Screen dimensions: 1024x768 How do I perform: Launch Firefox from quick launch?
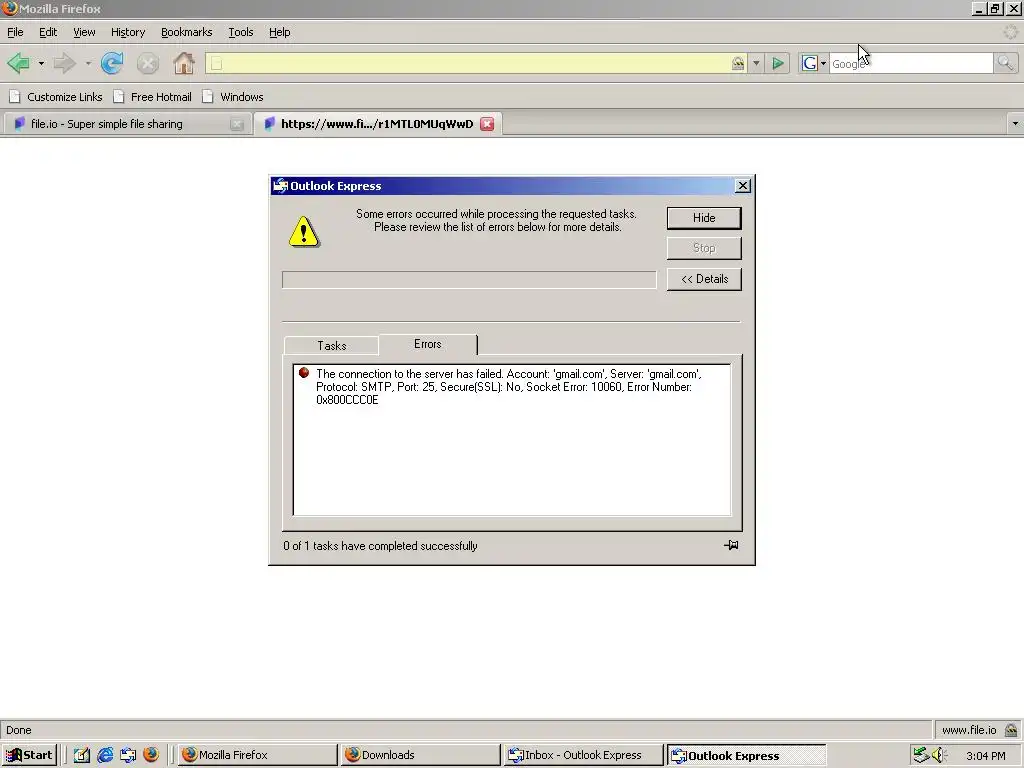151,755
